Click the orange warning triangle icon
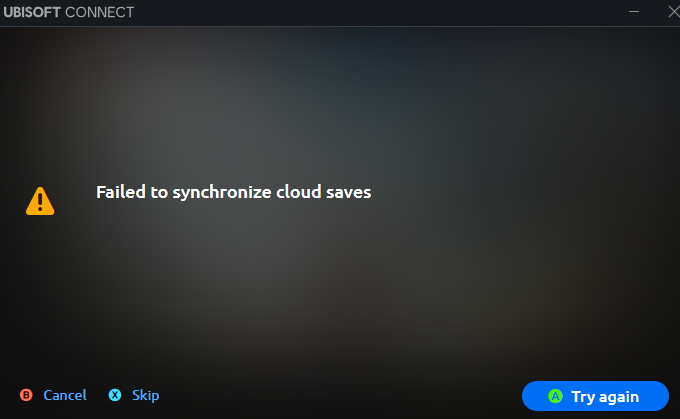Image resolution: width=680 pixels, height=419 pixels. [40, 201]
